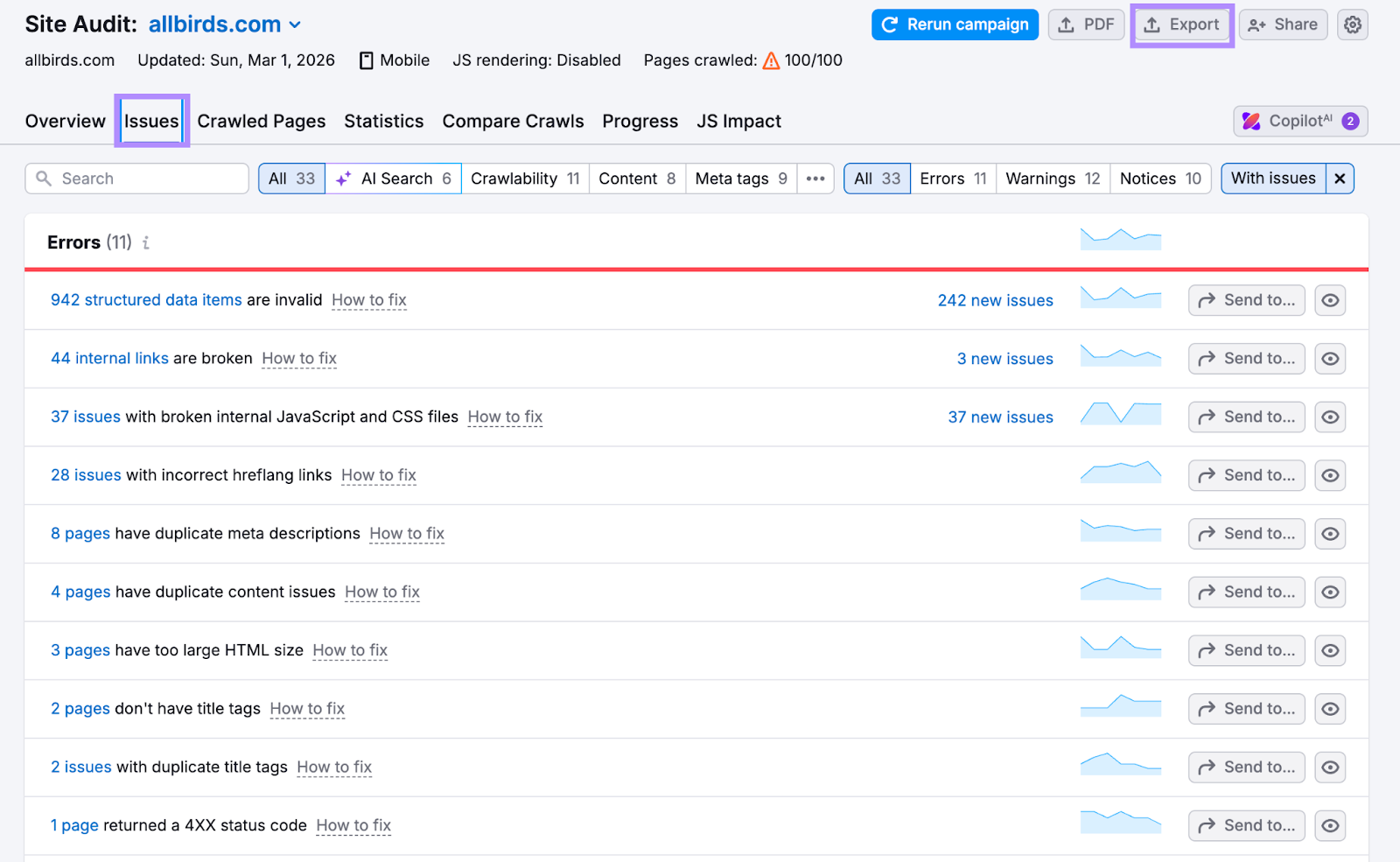
Task: Hide the broken internal links issue row
Action: click(1330, 358)
